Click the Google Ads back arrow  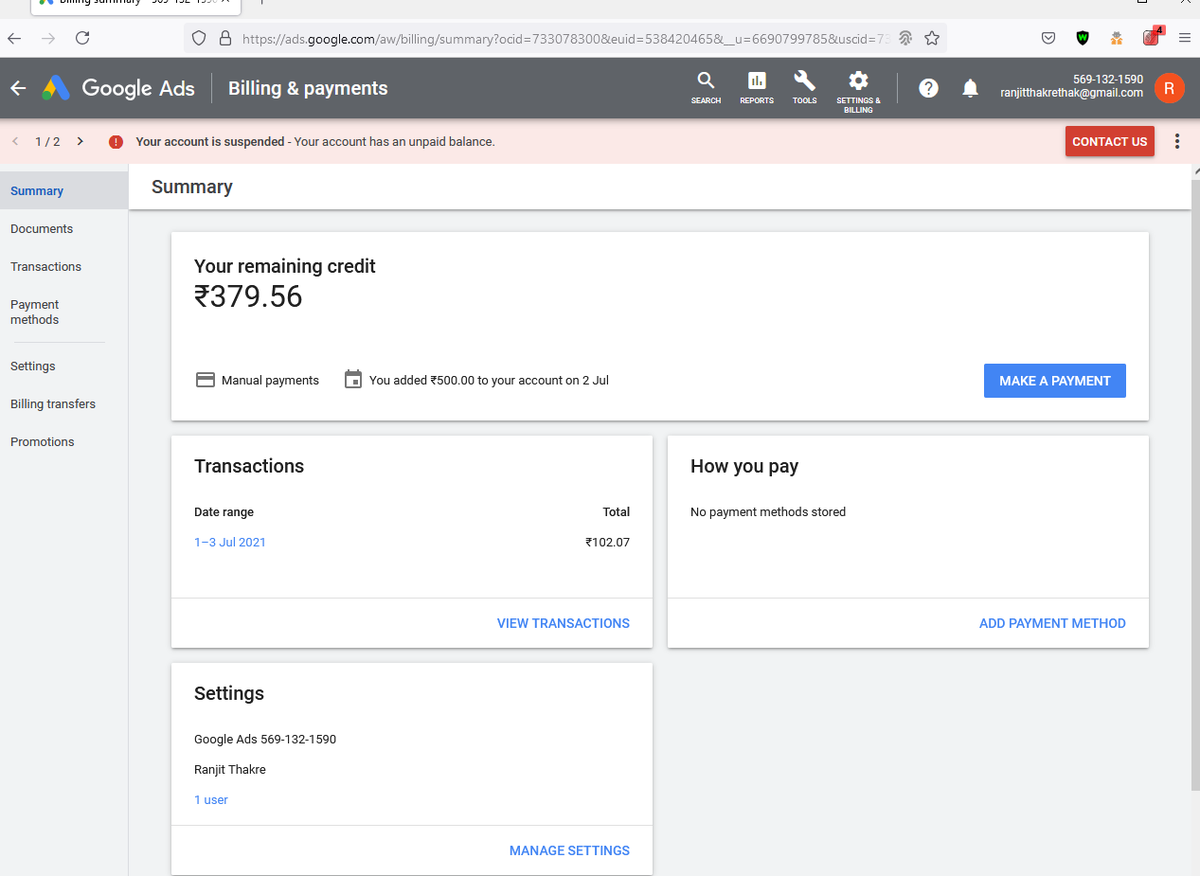tap(18, 88)
